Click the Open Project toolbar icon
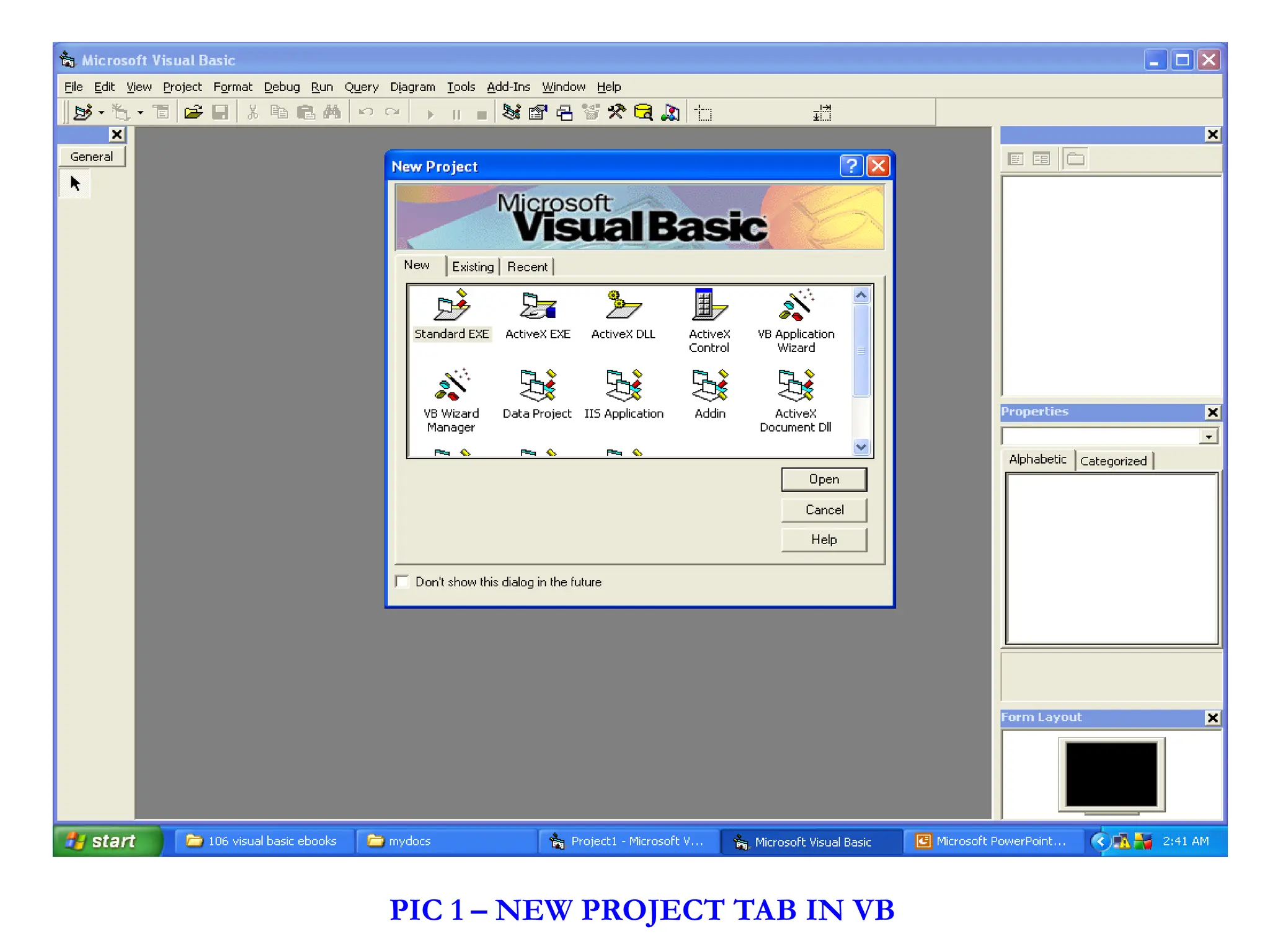1270x952 pixels. 193,112
